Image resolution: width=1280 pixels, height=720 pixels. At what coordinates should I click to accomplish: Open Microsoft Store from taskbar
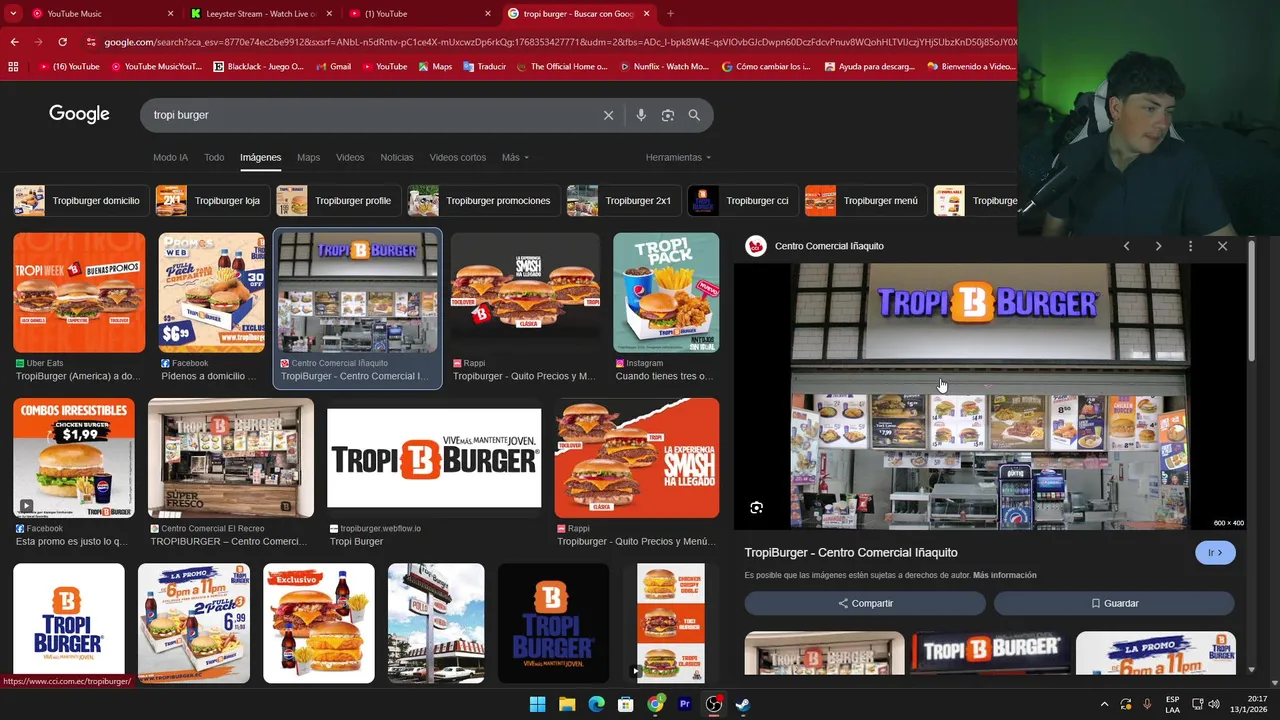626,704
